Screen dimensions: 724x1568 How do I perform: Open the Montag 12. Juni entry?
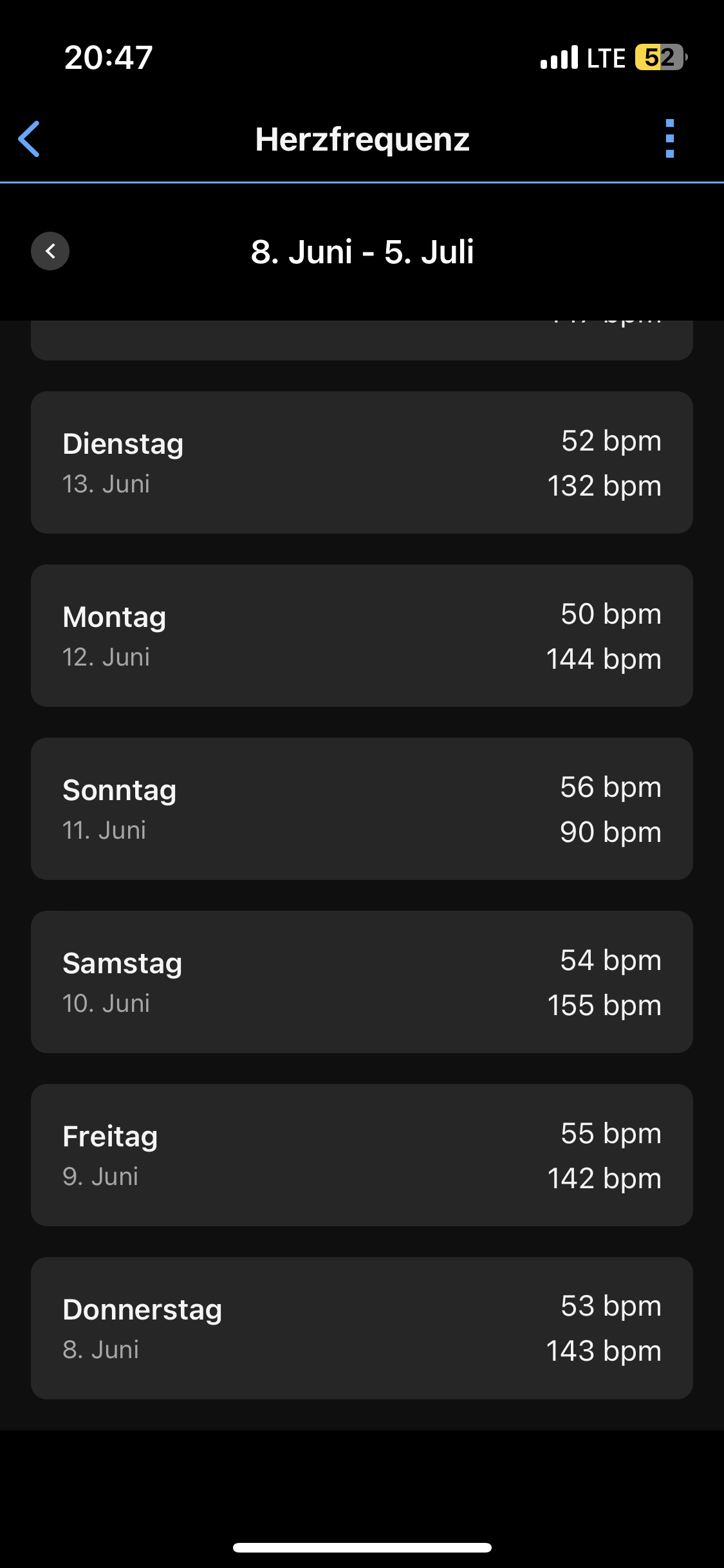coord(362,635)
